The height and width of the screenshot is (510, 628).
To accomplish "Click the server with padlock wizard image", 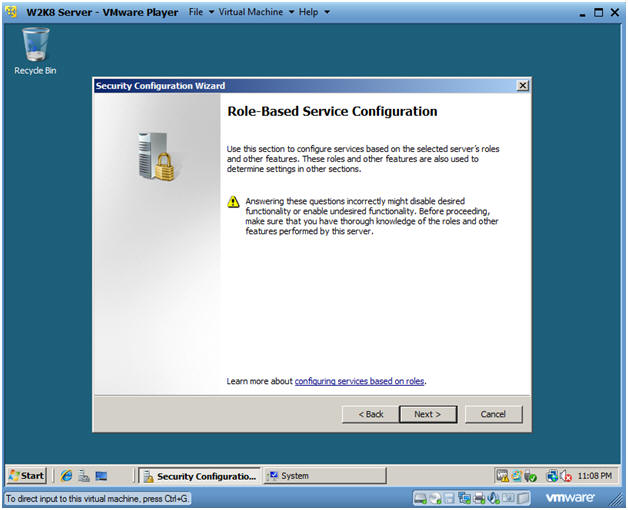I will coord(157,156).
